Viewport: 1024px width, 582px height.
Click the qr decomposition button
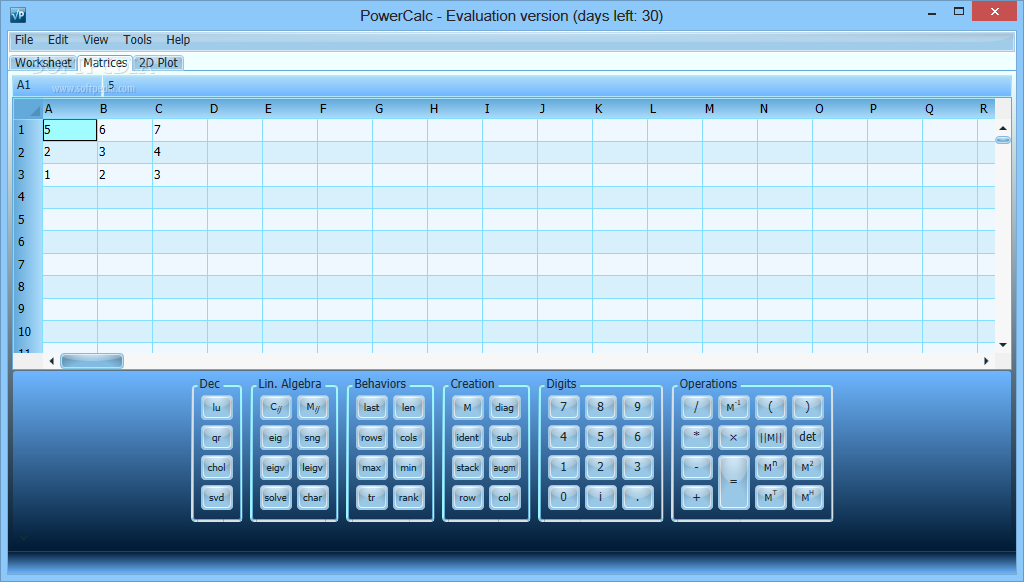tap(216, 438)
